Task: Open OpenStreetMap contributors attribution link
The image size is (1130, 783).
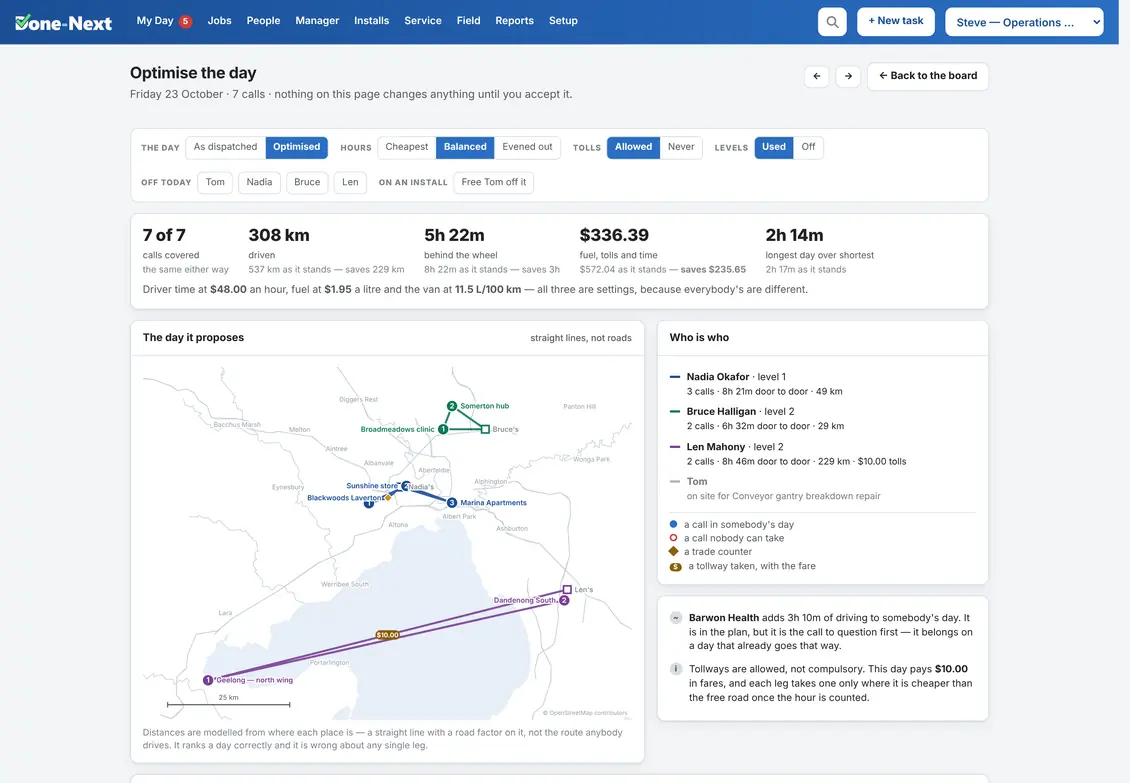Action: pyautogui.click(x=584, y=713)
